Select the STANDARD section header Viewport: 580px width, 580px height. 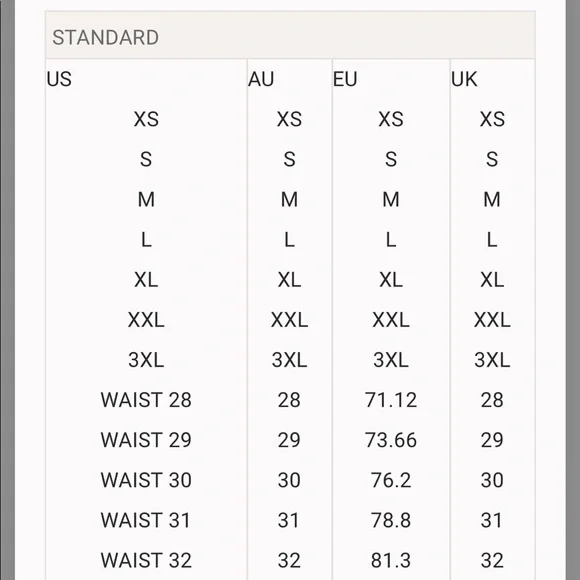[105, 37]
